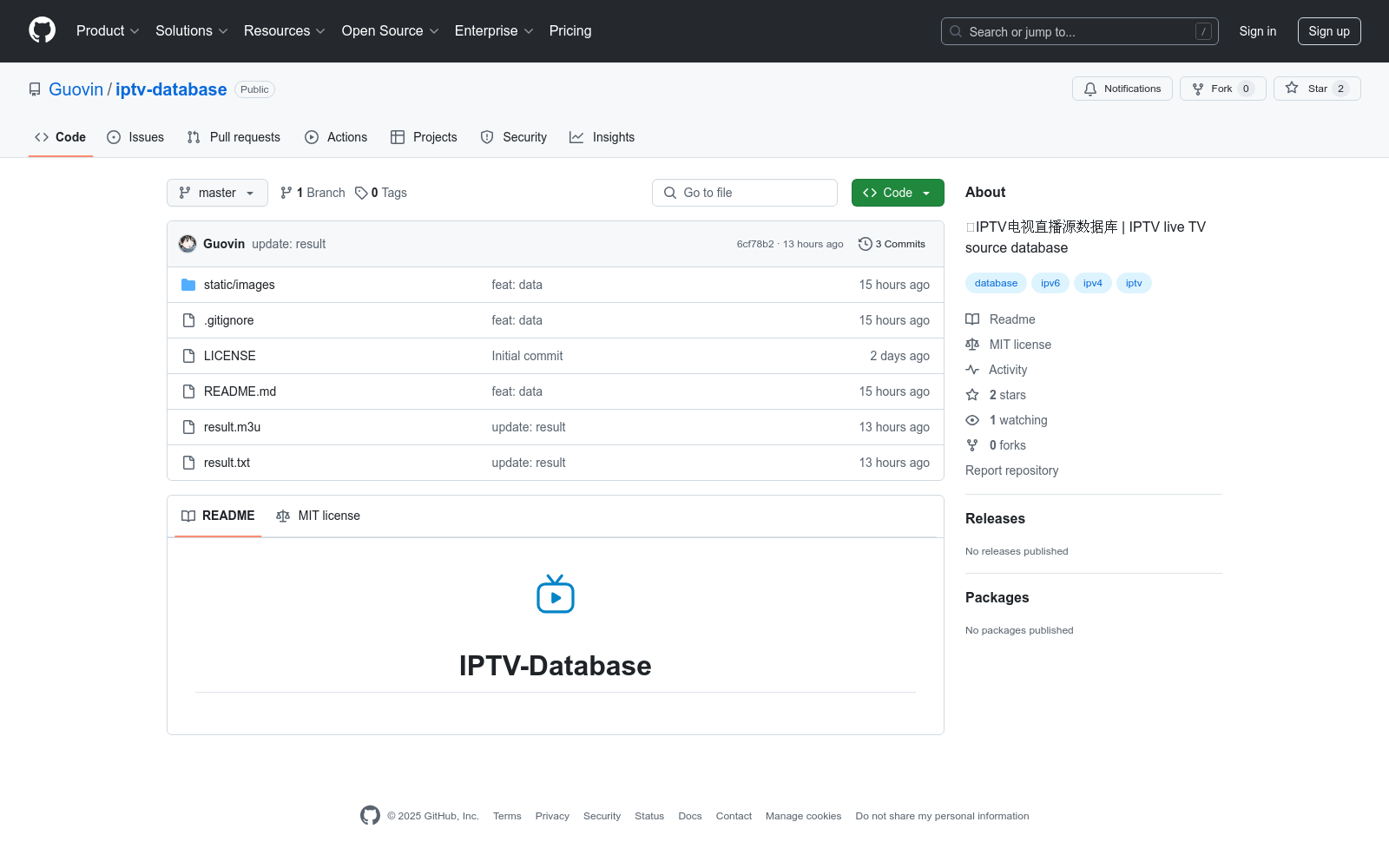The width and height of the screenshot is (1389, 868).
Task: Select the MIT license tab in file viewer
Action: point(318,516)
